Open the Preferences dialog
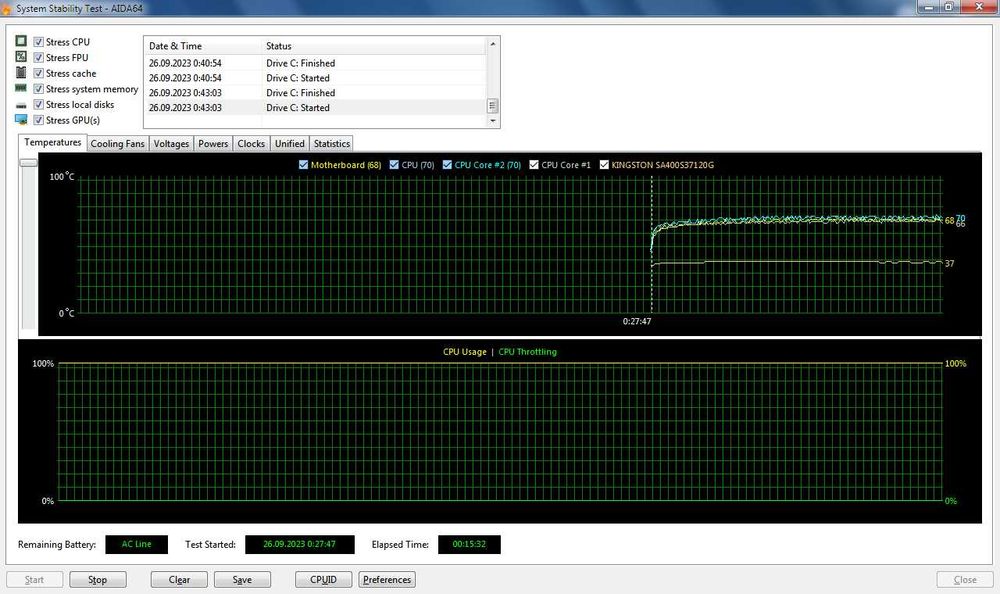 pos(387,579)
